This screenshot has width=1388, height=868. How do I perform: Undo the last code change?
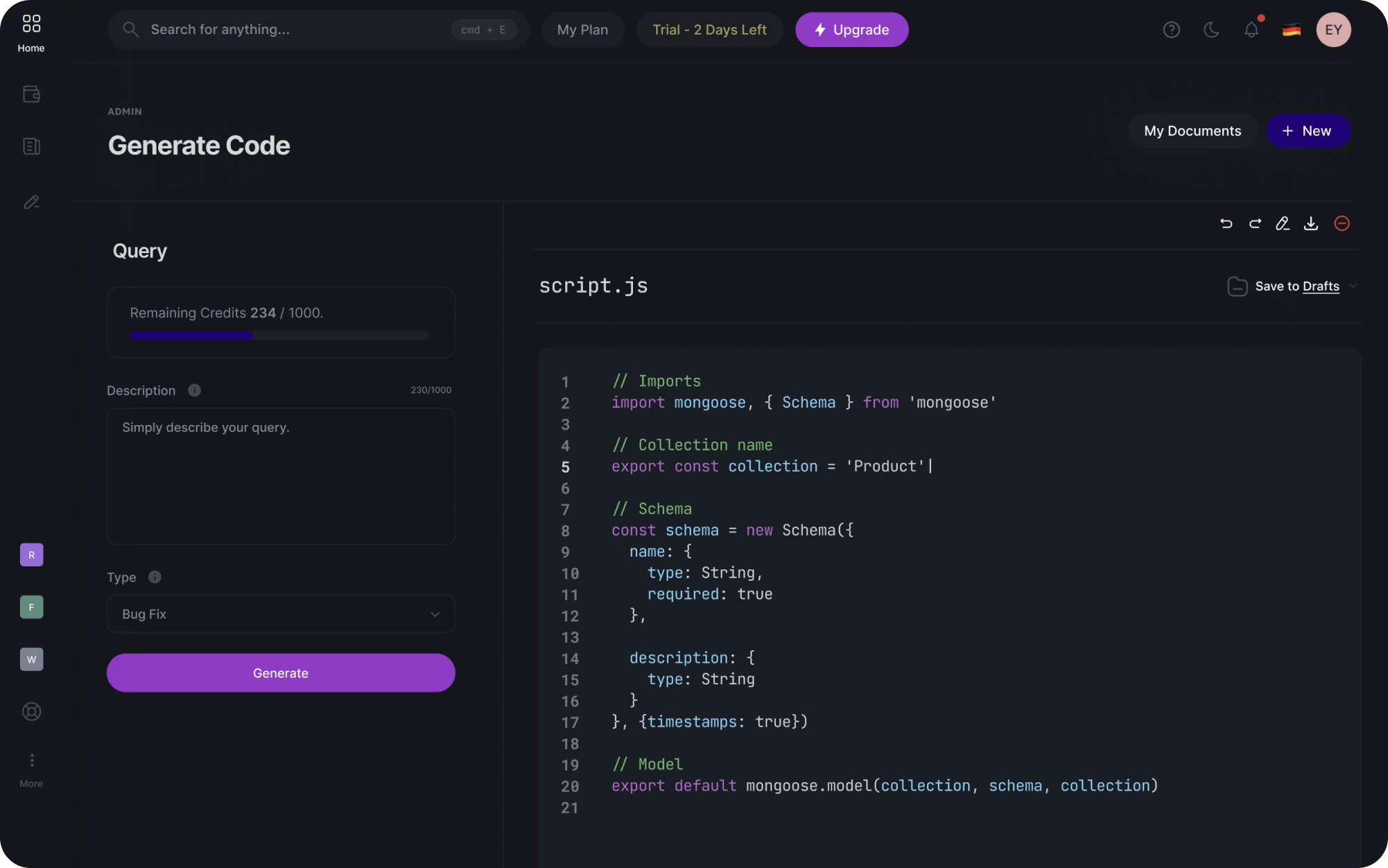click(x=1226, y=223)
